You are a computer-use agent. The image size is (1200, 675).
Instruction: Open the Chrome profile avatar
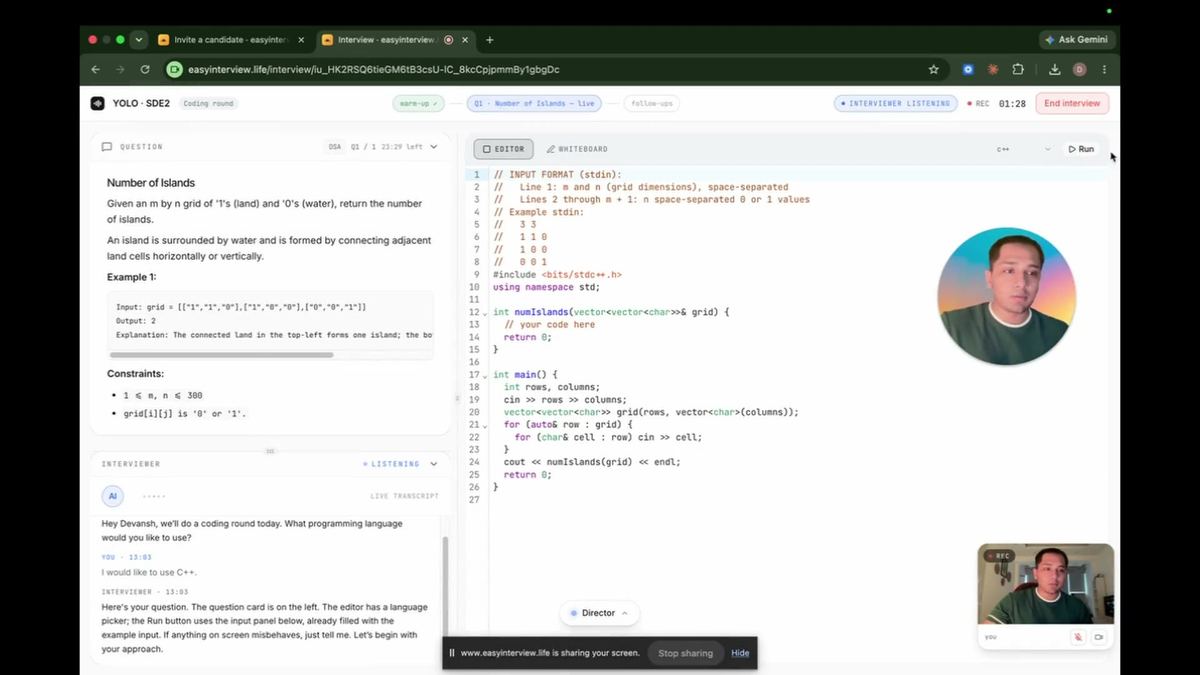(x=1079, y=70)
